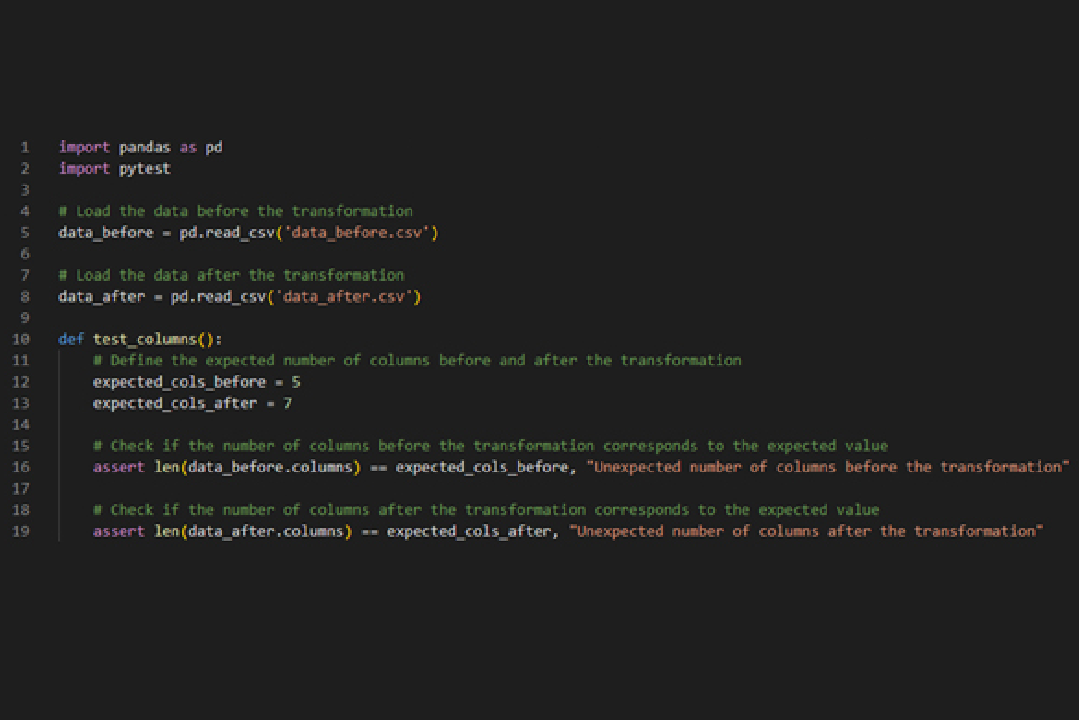Click line number 1 in the gutter
Screen dimensions: 1079x720
coord(25,147)
